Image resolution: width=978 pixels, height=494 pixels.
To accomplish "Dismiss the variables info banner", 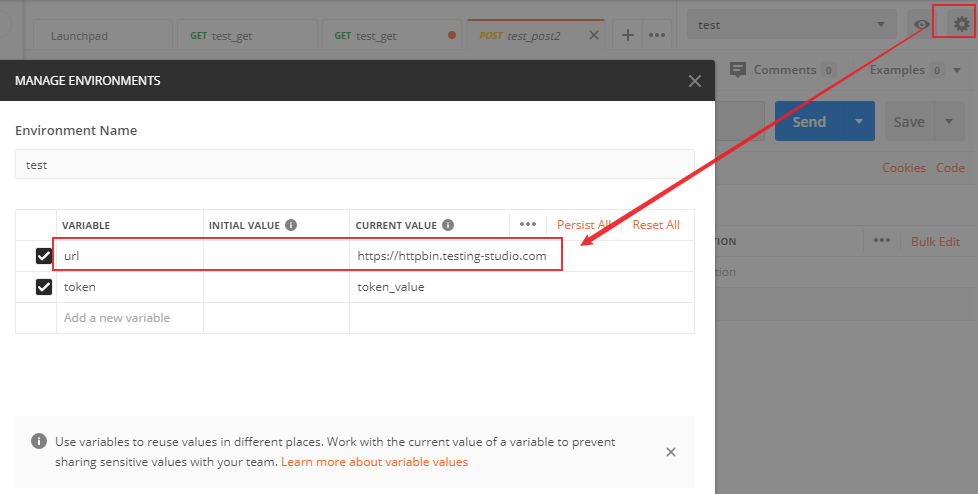I will [x=671, y=452].
